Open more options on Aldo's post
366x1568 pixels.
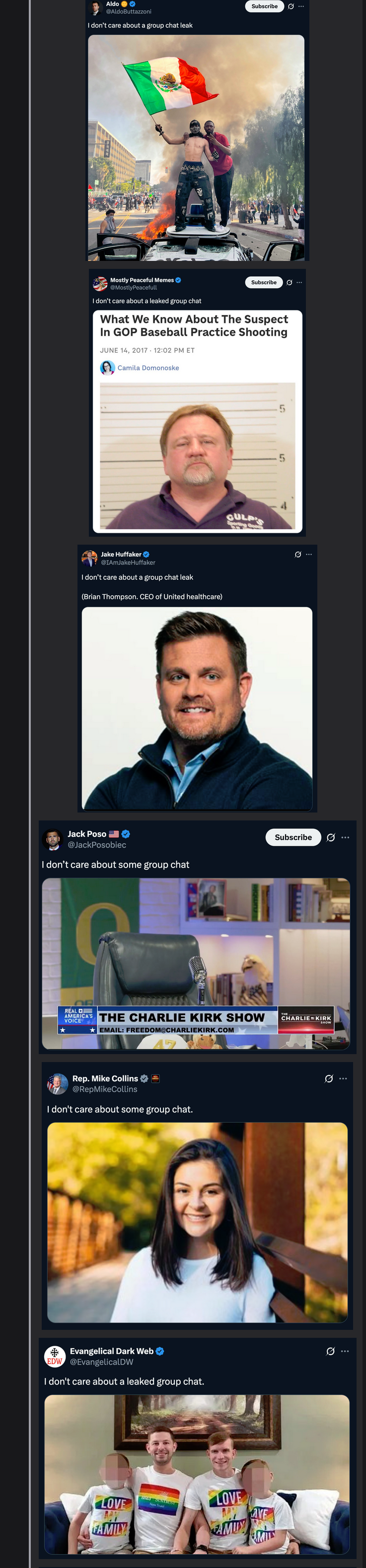coord(301,6)
